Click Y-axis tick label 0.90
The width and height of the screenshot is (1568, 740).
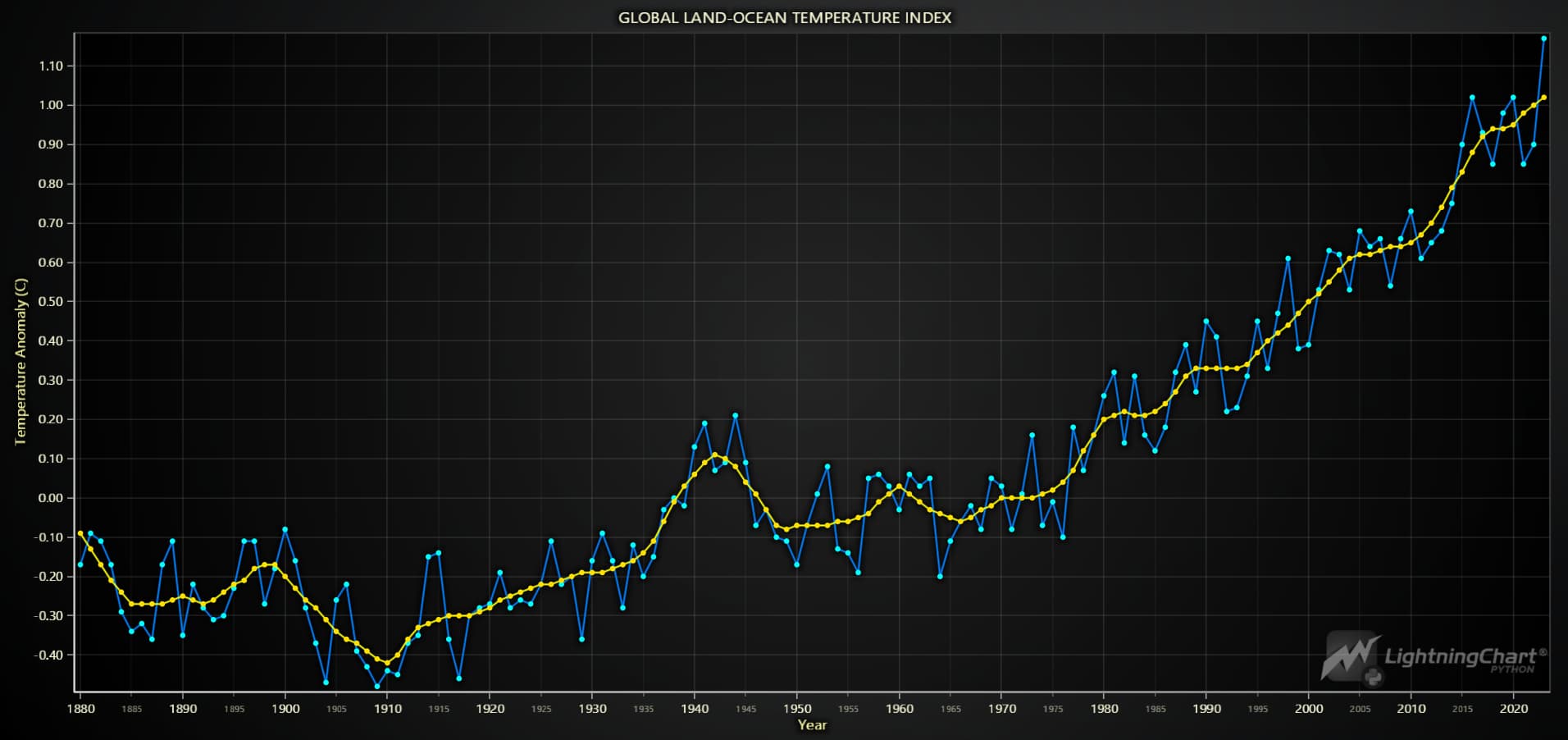[51, 145]
